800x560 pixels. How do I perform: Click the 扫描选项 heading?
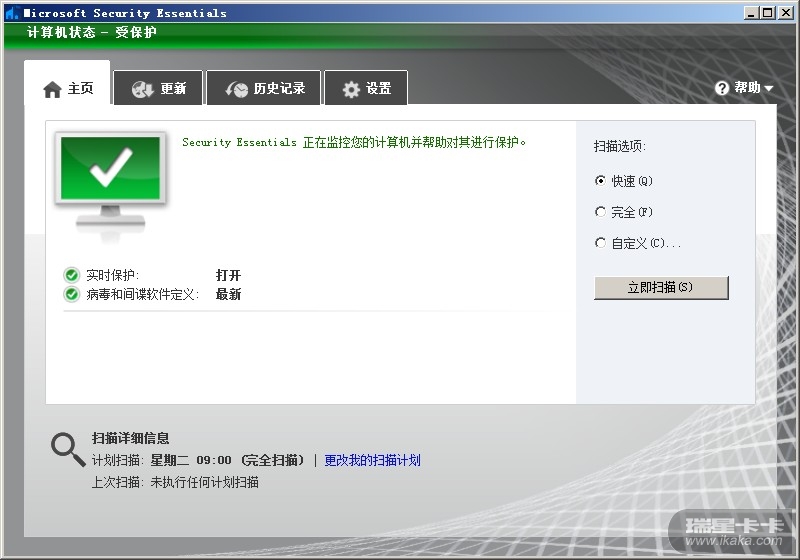pos(619,146)
